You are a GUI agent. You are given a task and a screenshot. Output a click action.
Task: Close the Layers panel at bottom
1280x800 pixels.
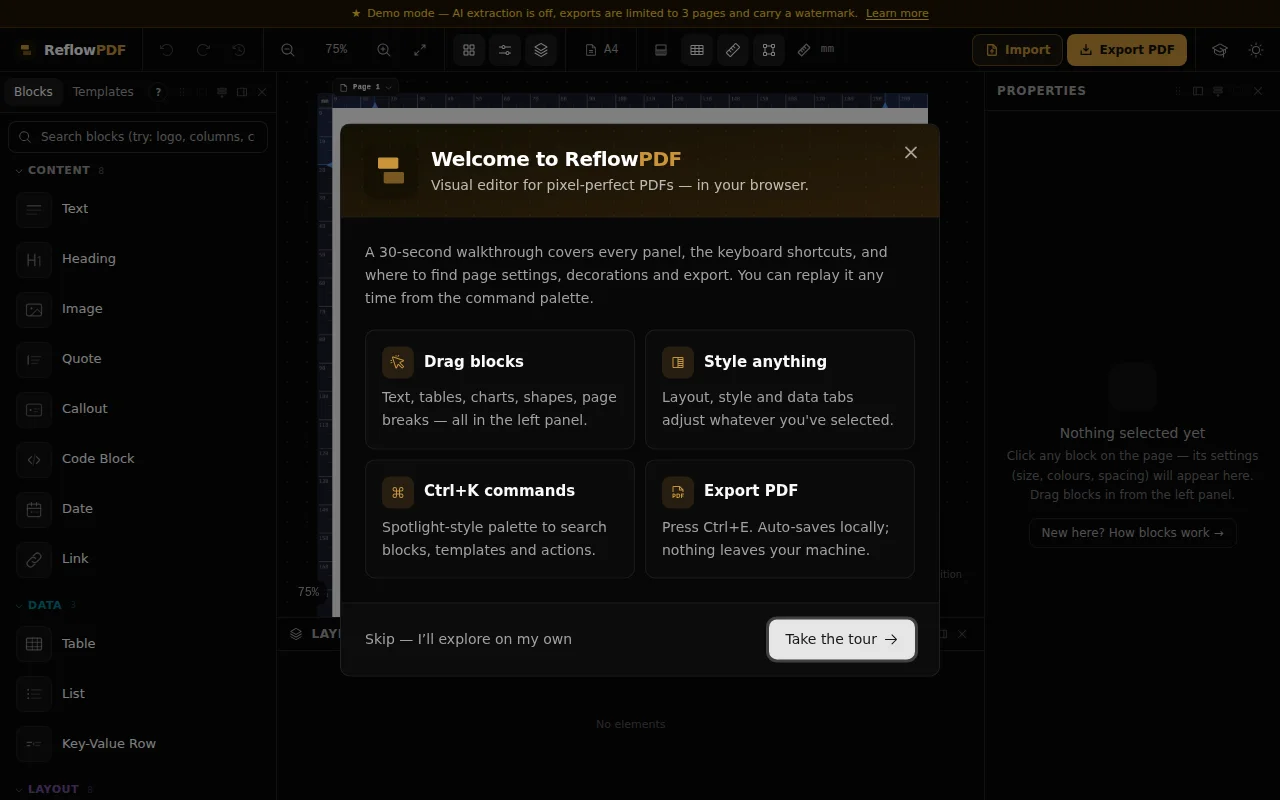[962, 634]
